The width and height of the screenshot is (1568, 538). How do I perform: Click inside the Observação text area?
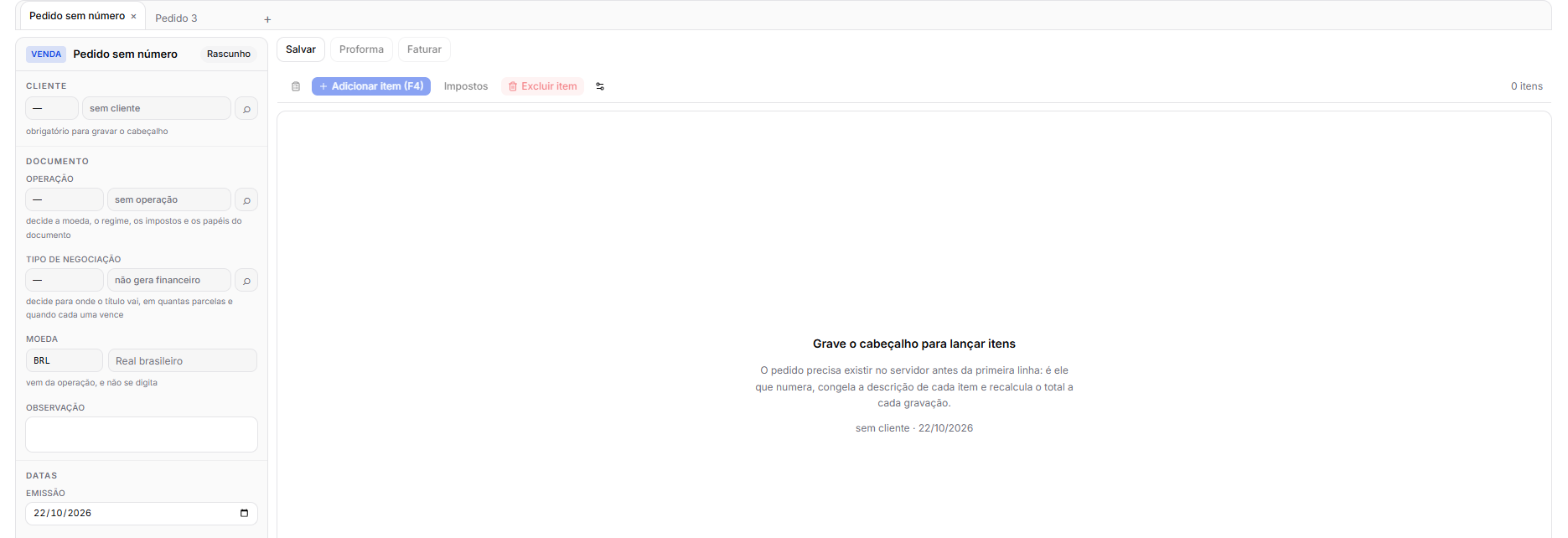click(142, 435)
